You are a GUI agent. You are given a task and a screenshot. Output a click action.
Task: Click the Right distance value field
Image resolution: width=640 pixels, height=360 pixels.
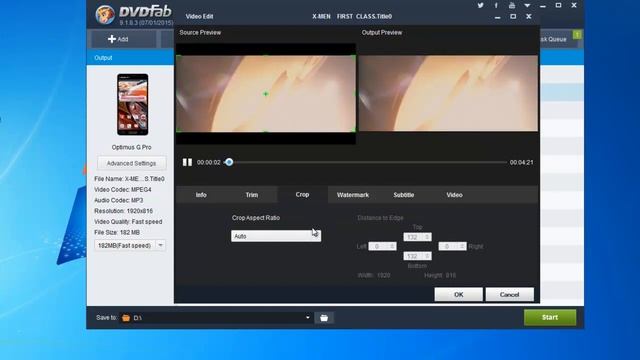(452, 247)
